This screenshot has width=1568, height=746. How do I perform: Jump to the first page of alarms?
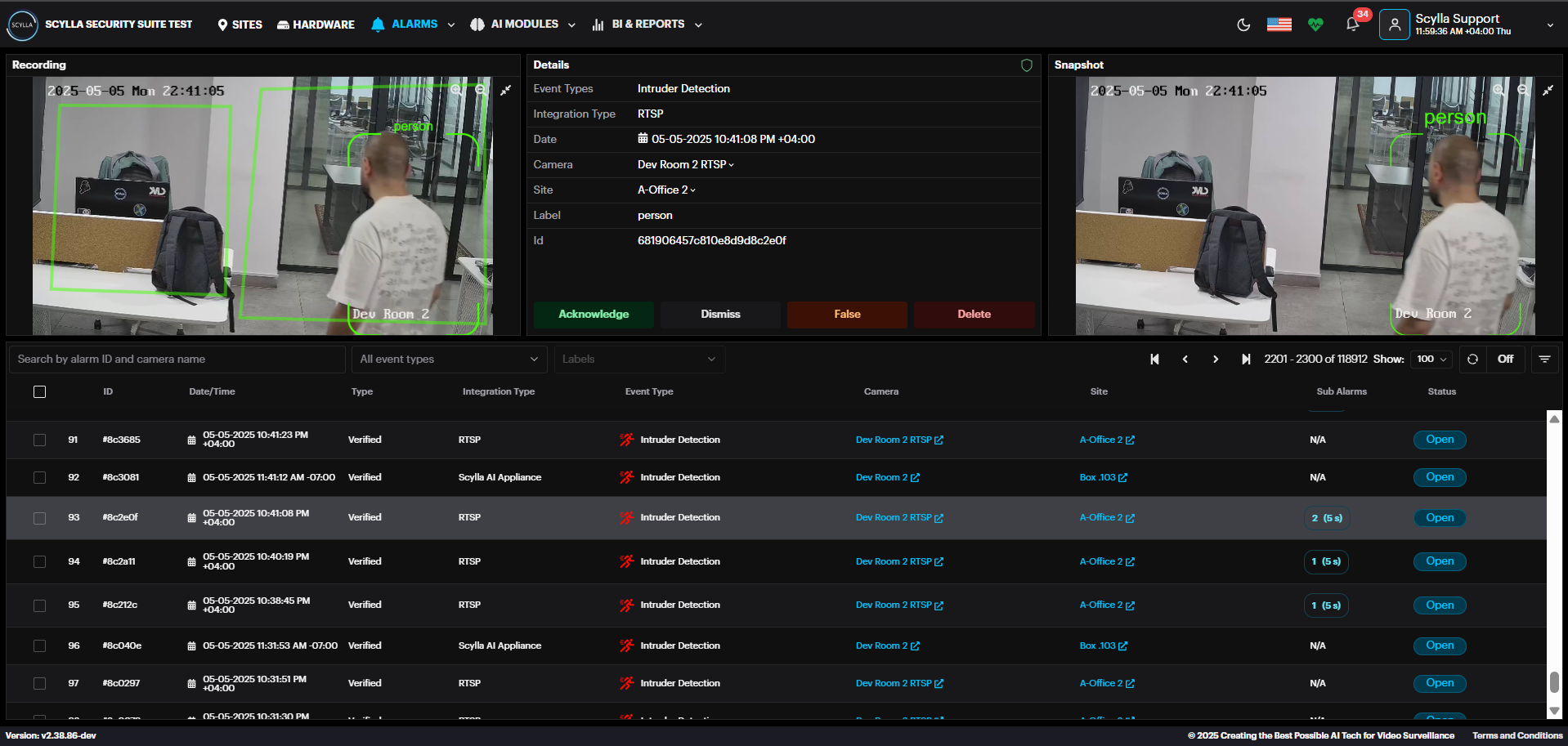1154,360
